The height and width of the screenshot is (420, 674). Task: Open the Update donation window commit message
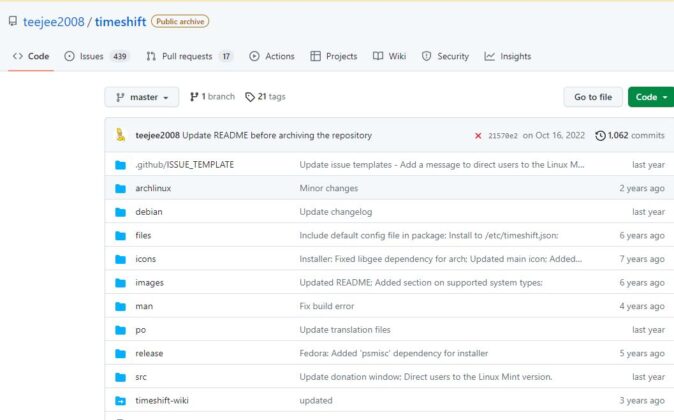tap(426, 377)
